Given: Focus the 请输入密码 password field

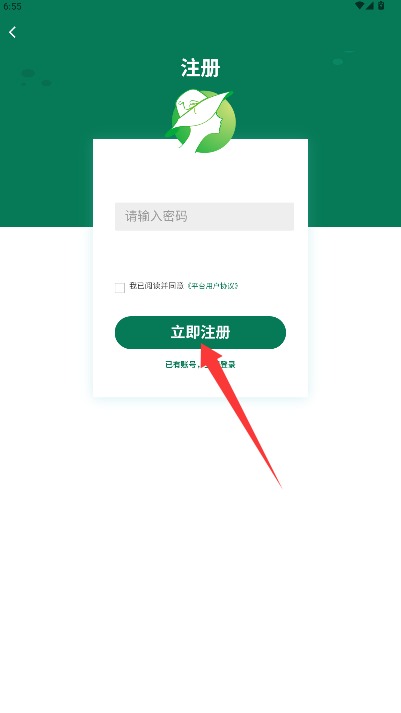Looking at the screenshot, I should (204, 216).
